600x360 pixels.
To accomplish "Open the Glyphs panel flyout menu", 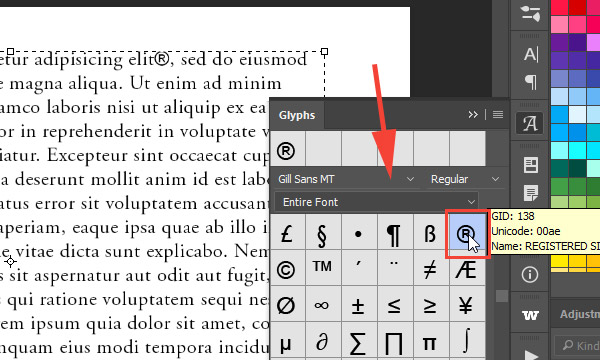I will click(497, 114).
